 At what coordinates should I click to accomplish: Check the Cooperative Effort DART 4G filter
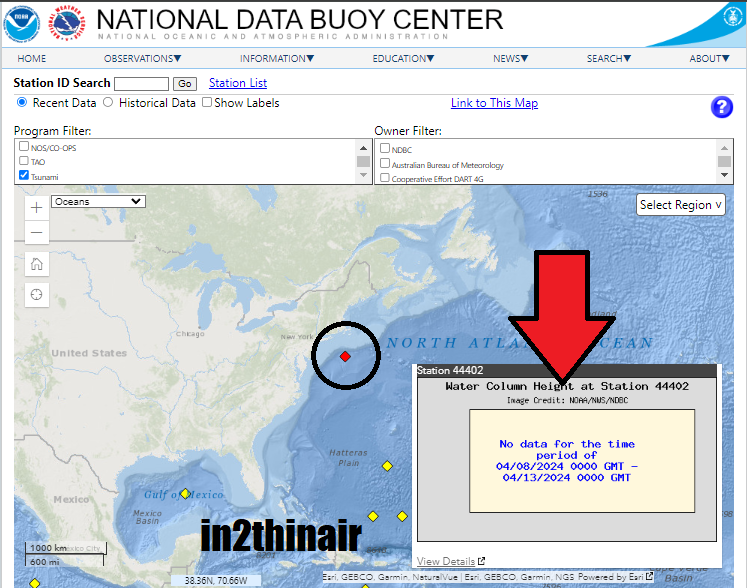(385, 178)
